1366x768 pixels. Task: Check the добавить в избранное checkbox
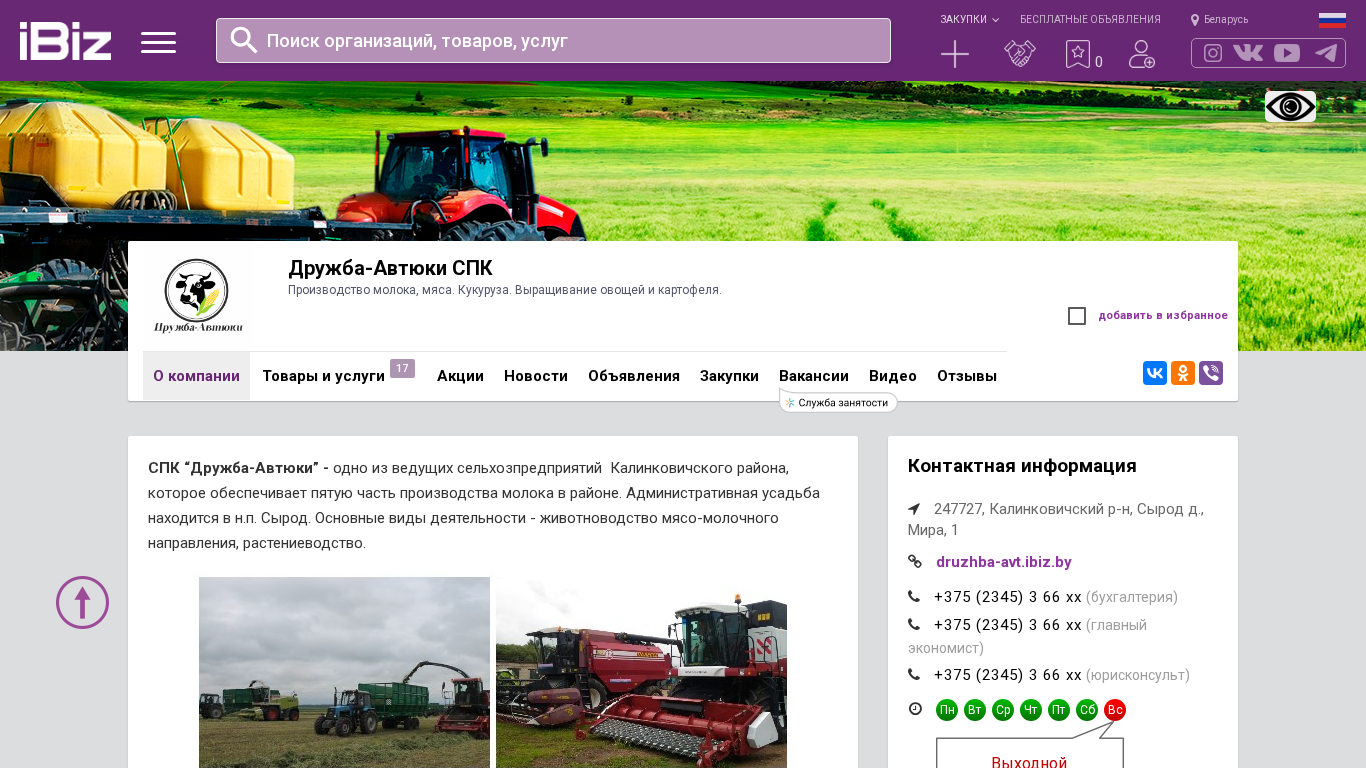pyautogui.click(x=1077, y=316)
